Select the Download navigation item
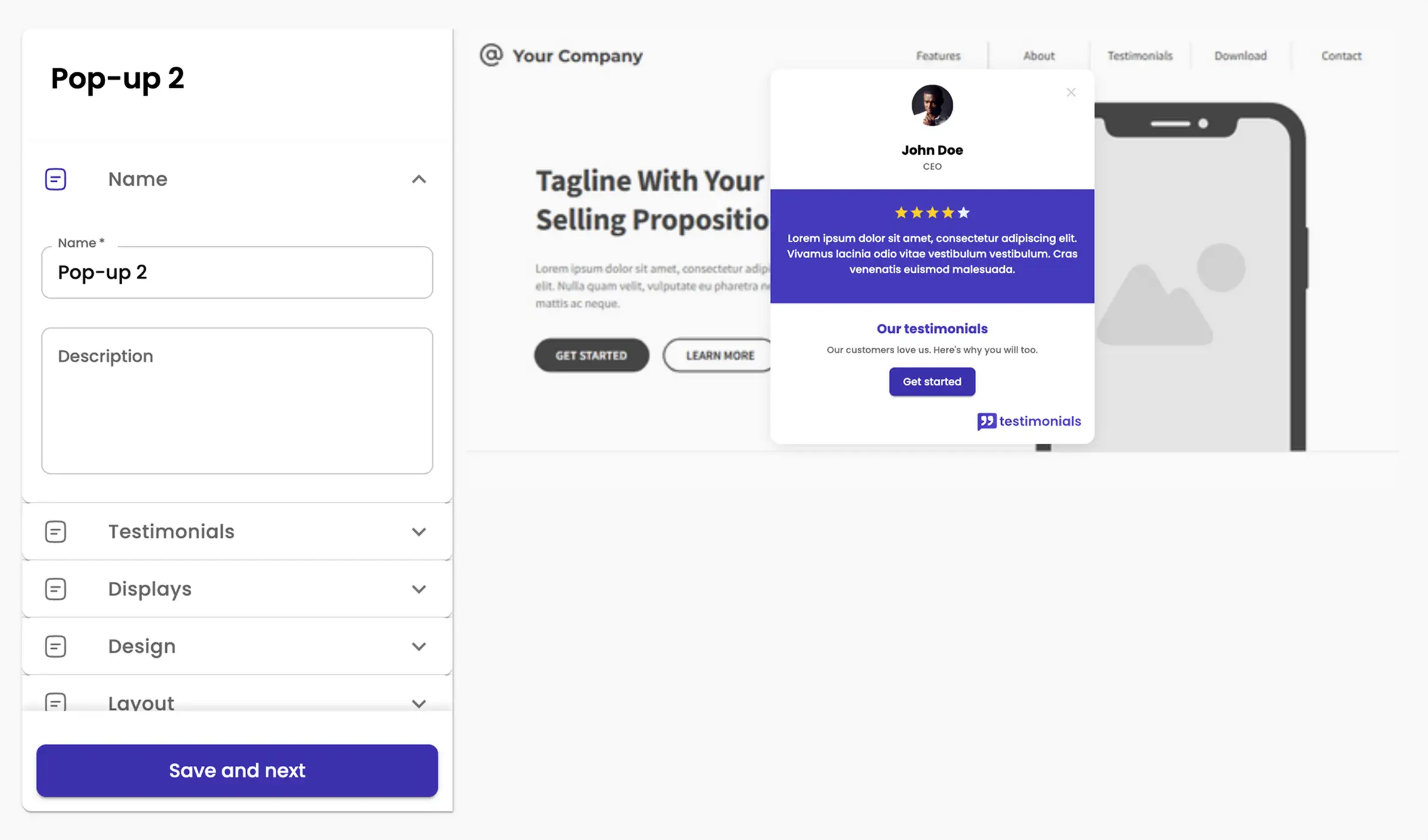The image size is (1428, 840). coord(1240,56)
